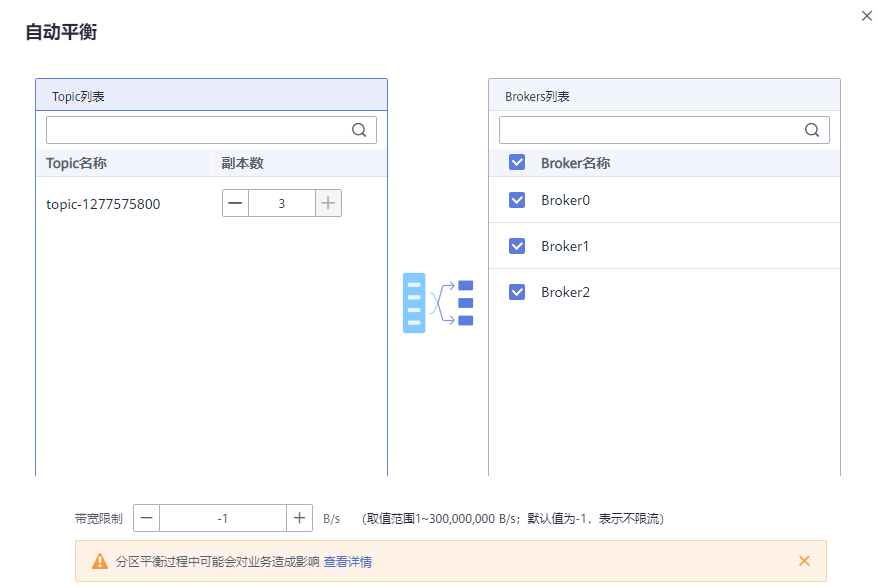The width and height of the screenshot is (878, 587).
Task: Toggle the select-all Broker名称 checkbox
Action: pos(516,162)
